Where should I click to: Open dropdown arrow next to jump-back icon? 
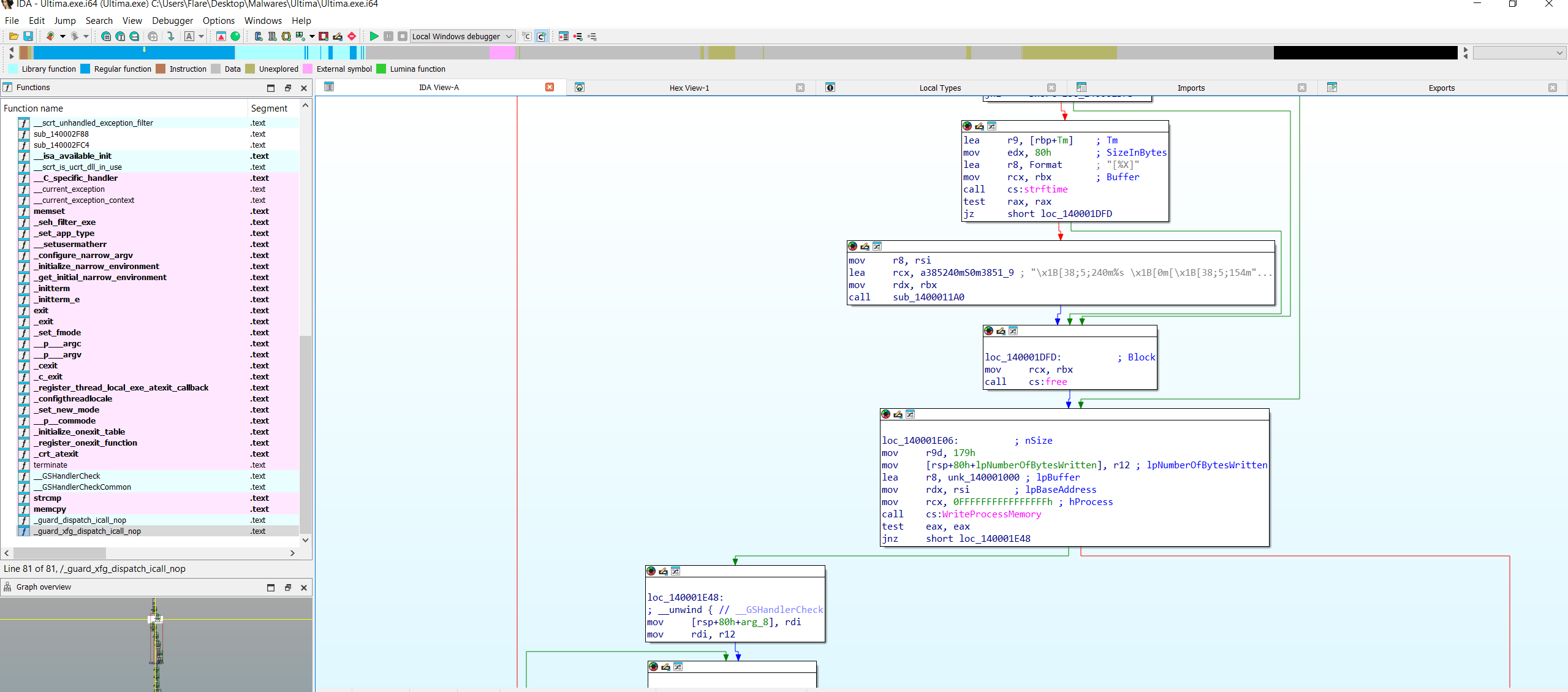click(x=62, y=36)
